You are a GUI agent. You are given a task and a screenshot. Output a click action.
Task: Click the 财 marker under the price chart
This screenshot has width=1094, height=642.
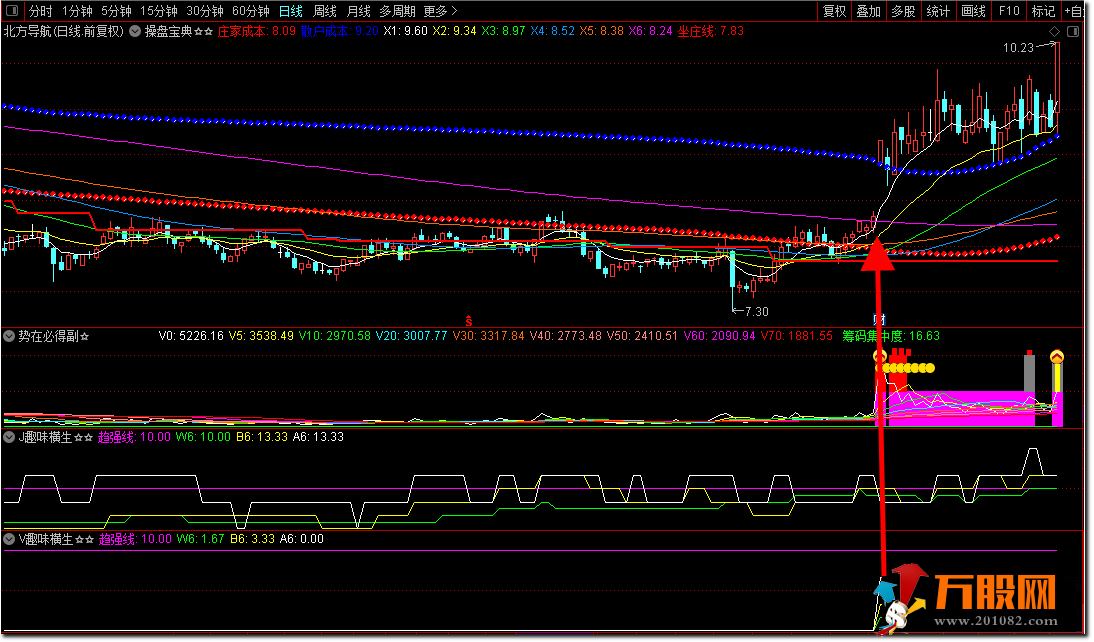coord(879,320)
